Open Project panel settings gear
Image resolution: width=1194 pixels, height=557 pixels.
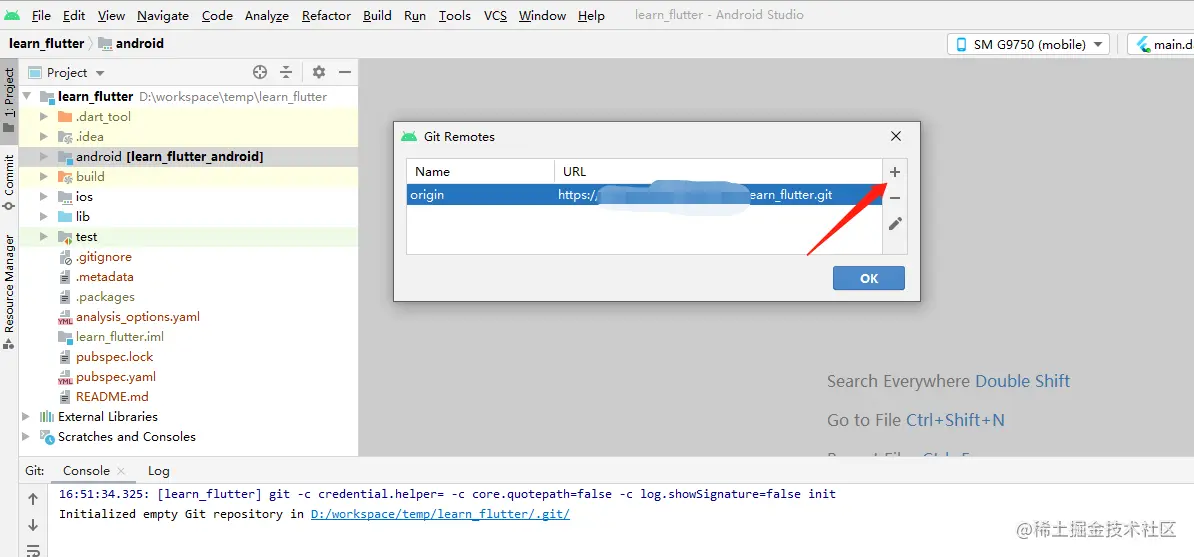319,72
